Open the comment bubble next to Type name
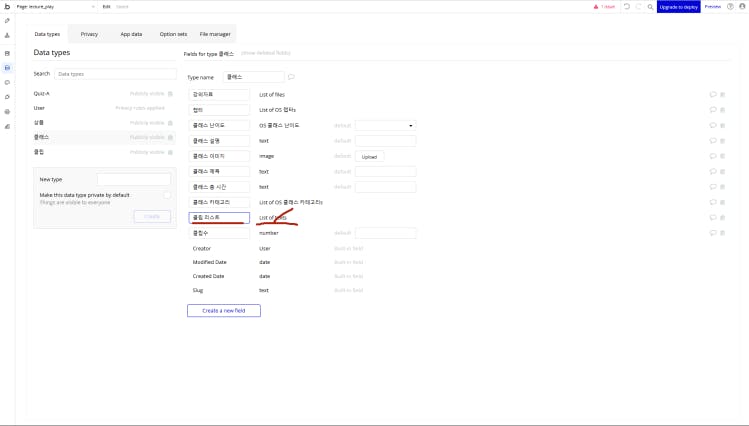 click(x=291, y=77)
